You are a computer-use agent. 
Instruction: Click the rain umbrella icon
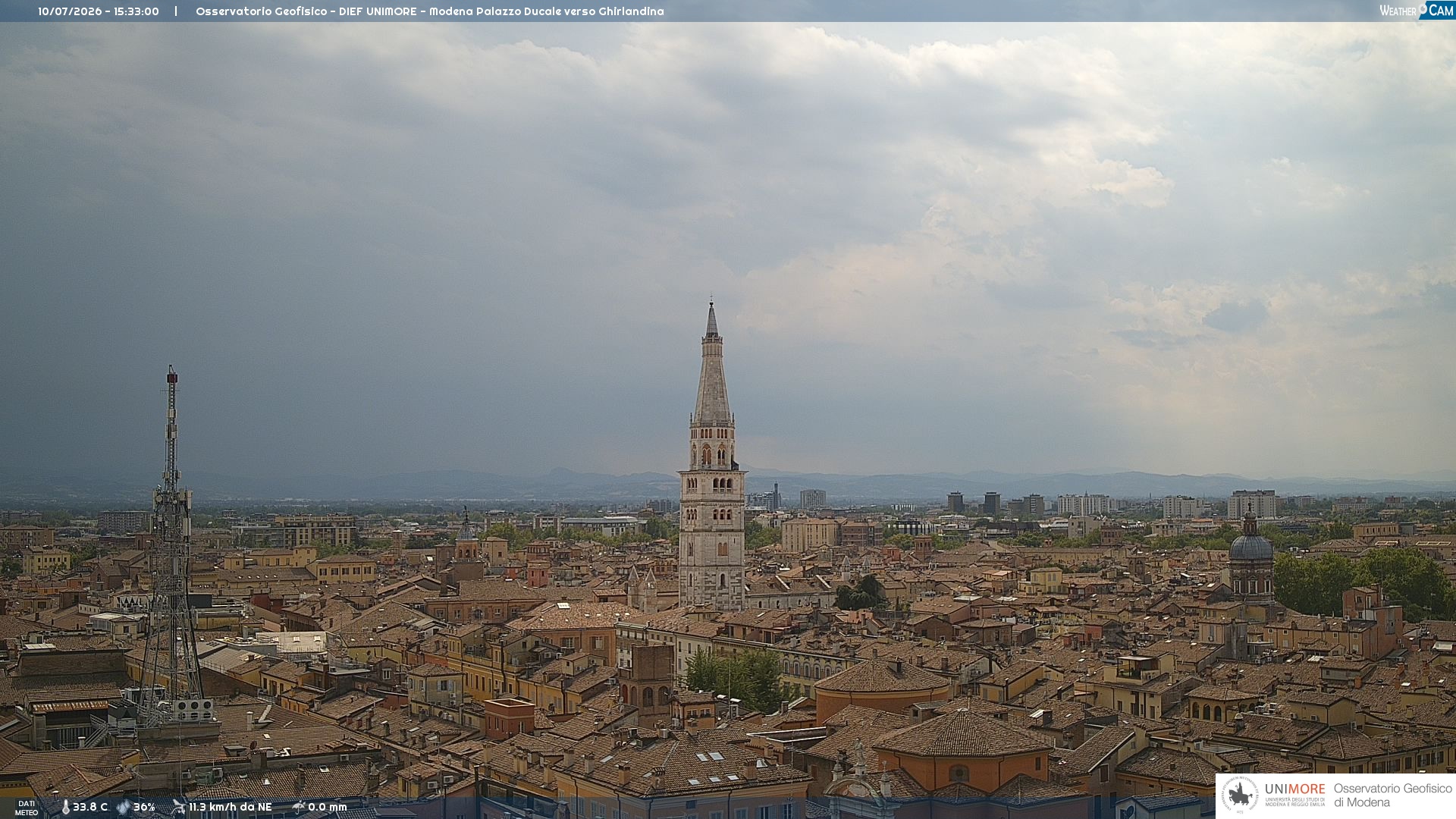298,807
